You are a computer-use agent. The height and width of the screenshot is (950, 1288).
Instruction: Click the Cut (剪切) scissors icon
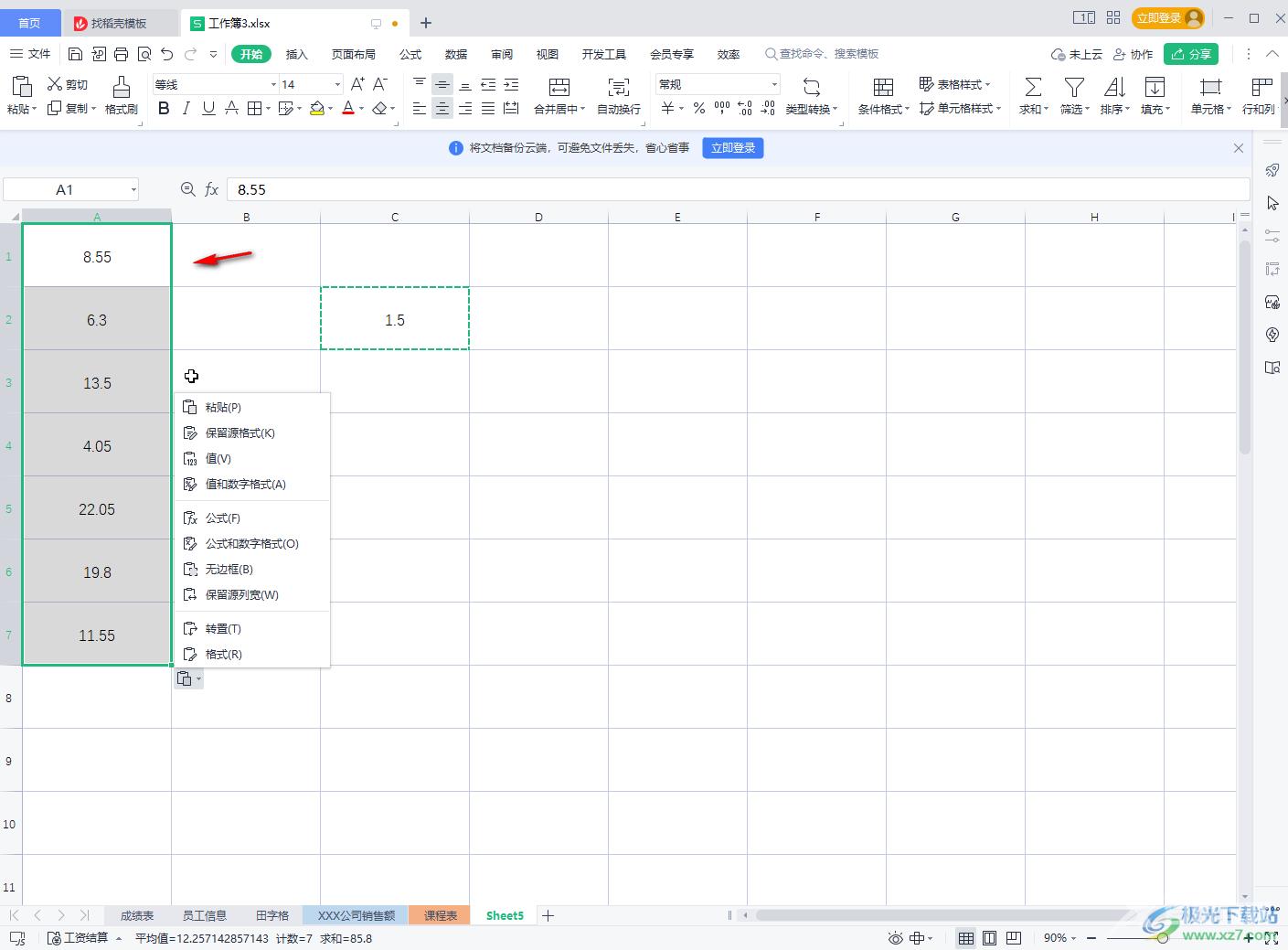pos(55,84)
